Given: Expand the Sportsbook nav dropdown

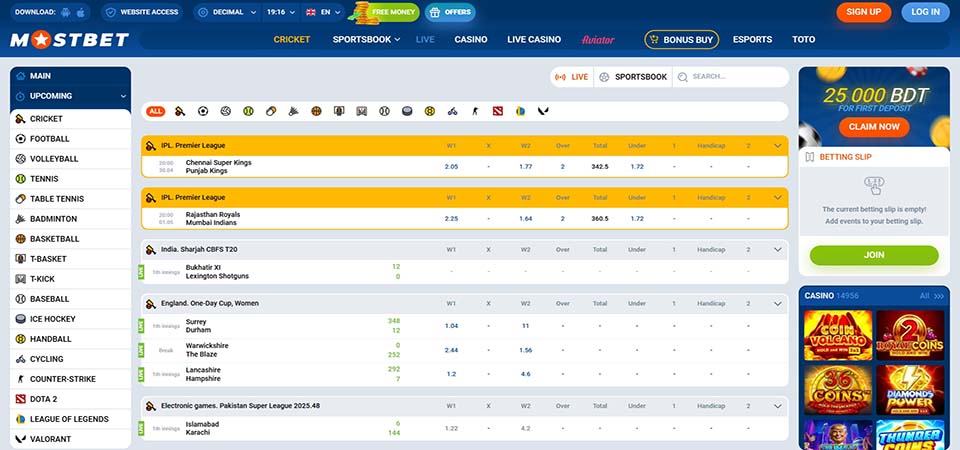Looking at the screenshot, I should point(366,40).
